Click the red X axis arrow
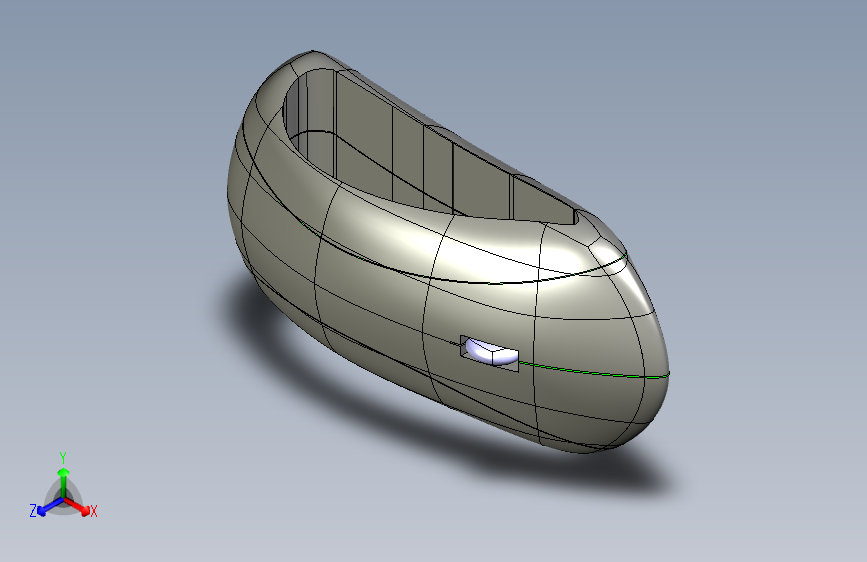This screenshot has width=867, height=562. pos(77,506)
